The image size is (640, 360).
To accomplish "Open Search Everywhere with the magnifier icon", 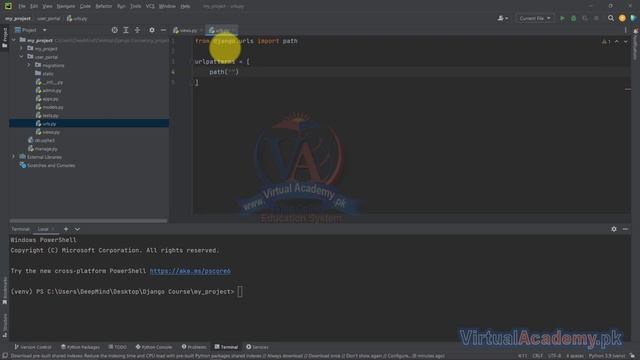I will (x=611, y=18).
